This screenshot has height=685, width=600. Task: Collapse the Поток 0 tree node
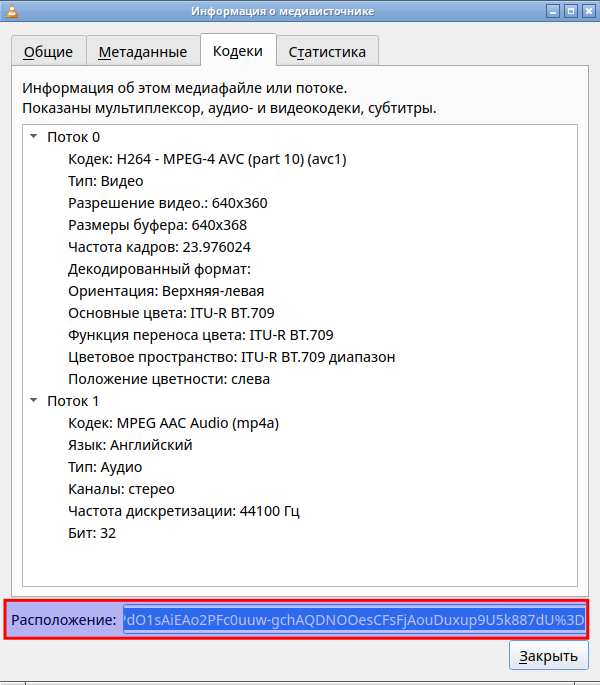(x=34, y=137)
